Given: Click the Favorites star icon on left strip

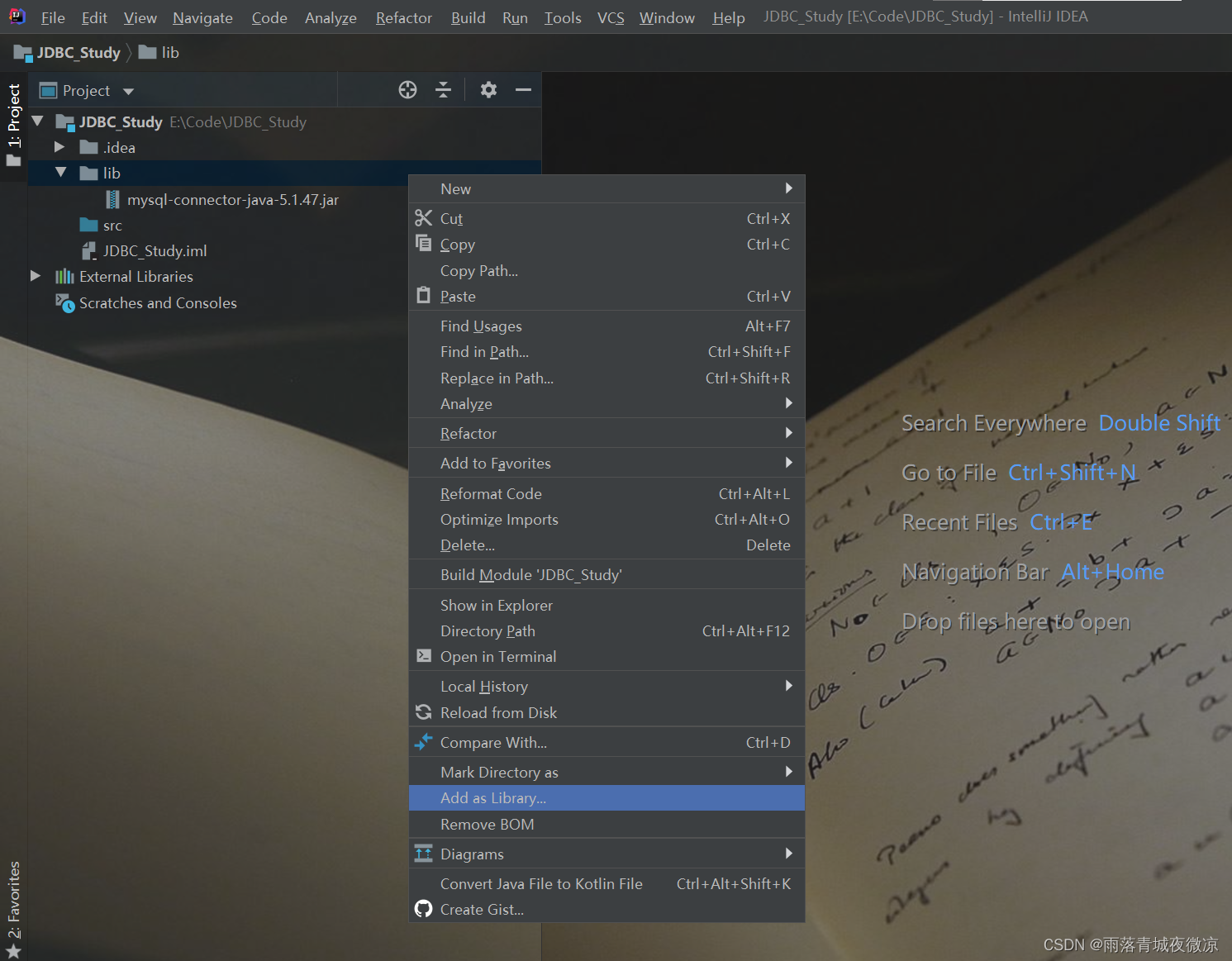Looking at the screenshot, I should click(x=14, y=951).
